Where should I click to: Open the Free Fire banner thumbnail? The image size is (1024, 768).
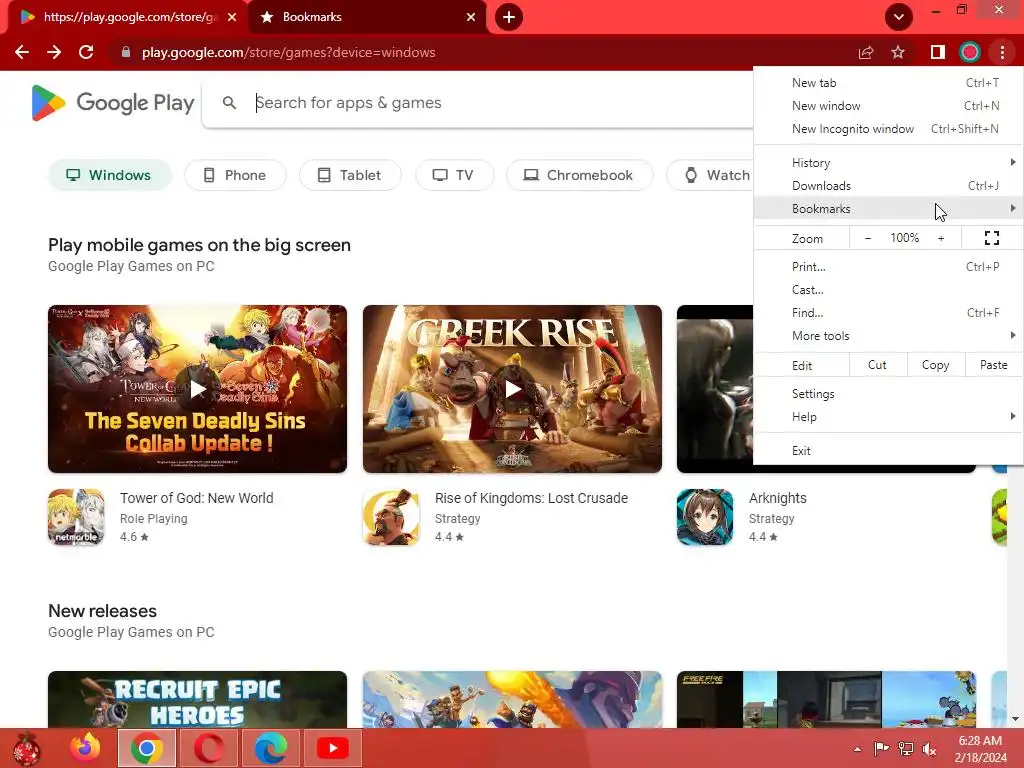pos(827,699)
